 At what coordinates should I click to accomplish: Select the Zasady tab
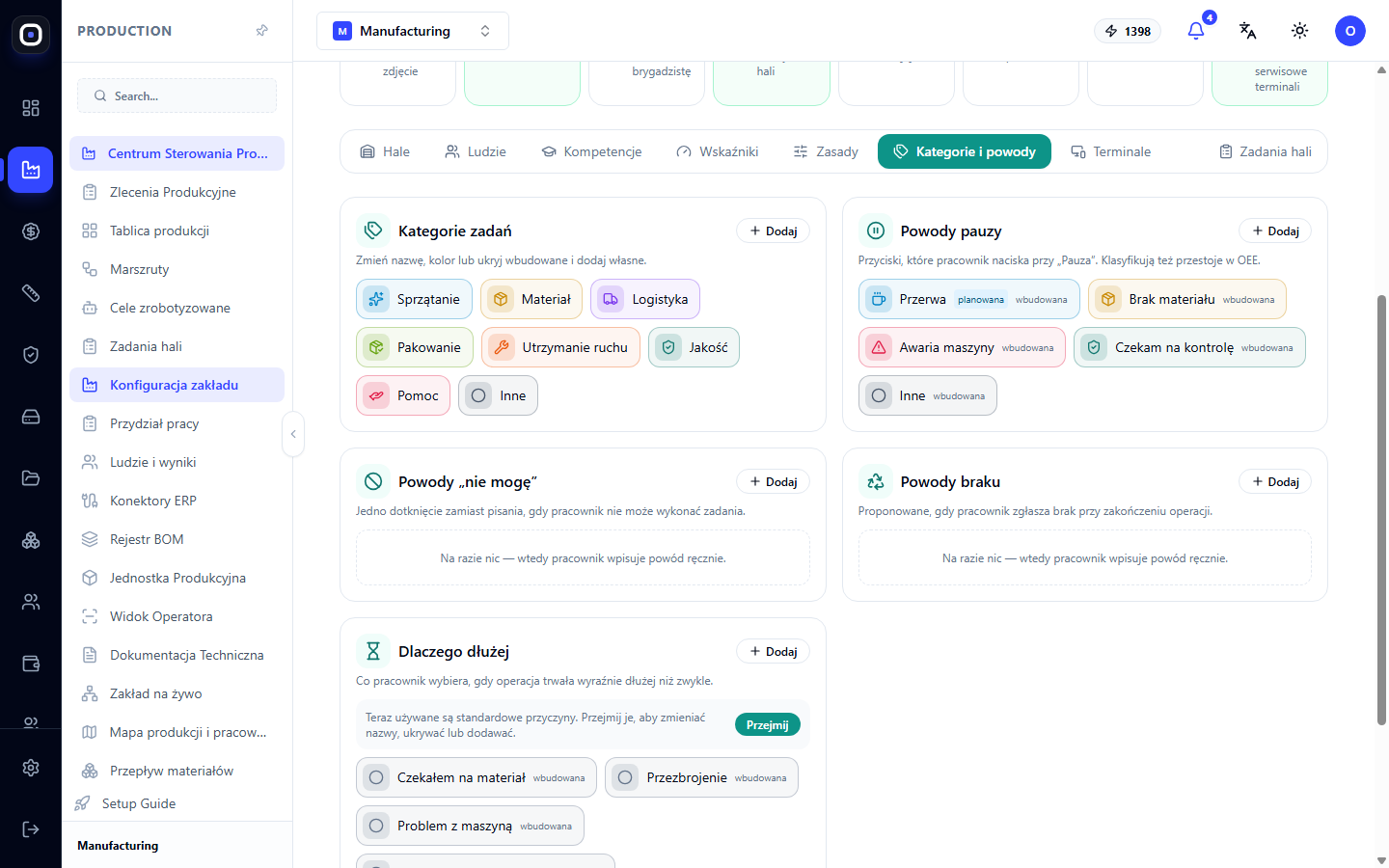(x=826, y=151)
